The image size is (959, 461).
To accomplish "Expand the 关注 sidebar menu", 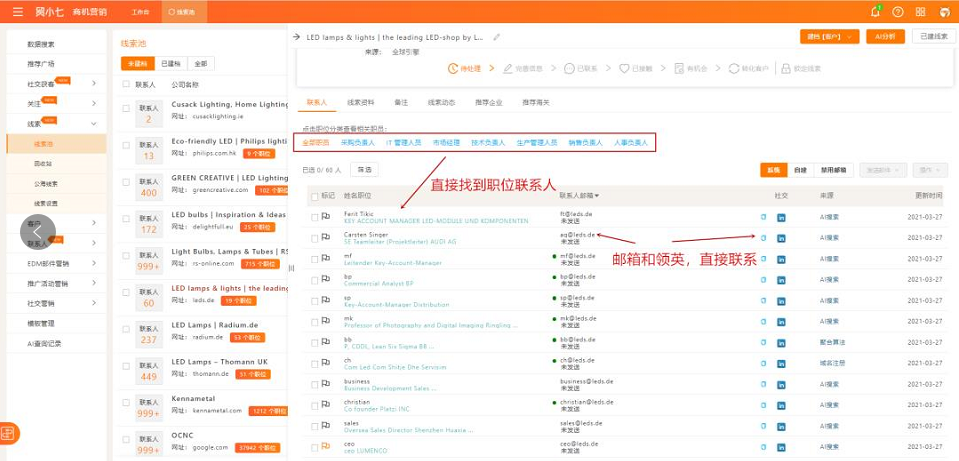I will (94, 103).
